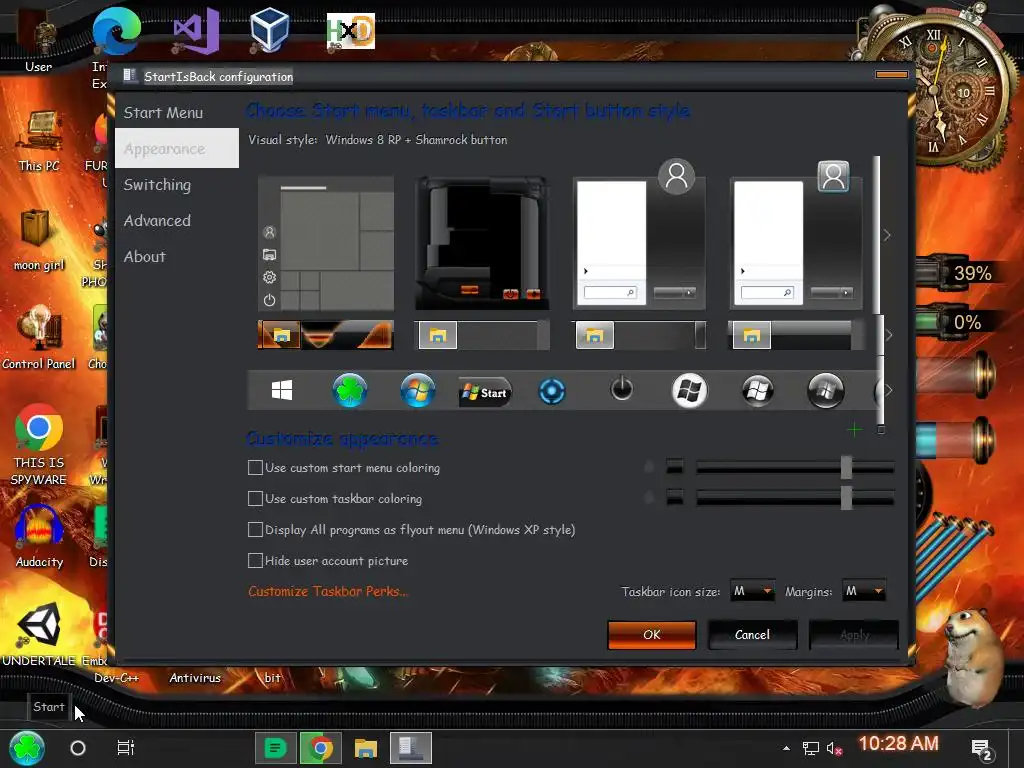This screenshot has height=768, width=1024.
Task: Choose the orange themed taskbar style thumbnail
Action: pyautogui.click(x=325, y=334)
